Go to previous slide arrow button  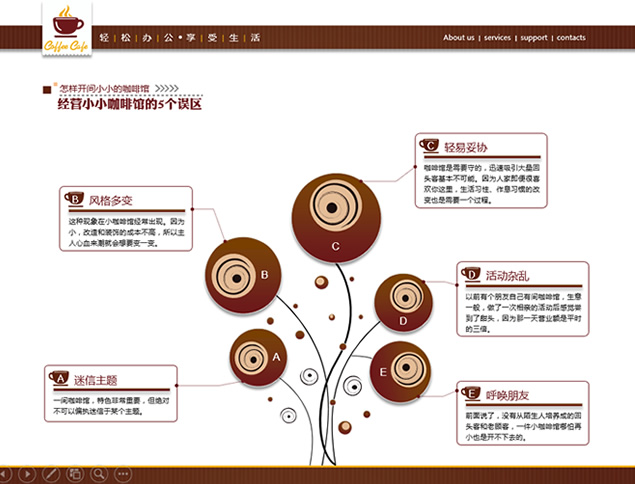tap(4, 474)
